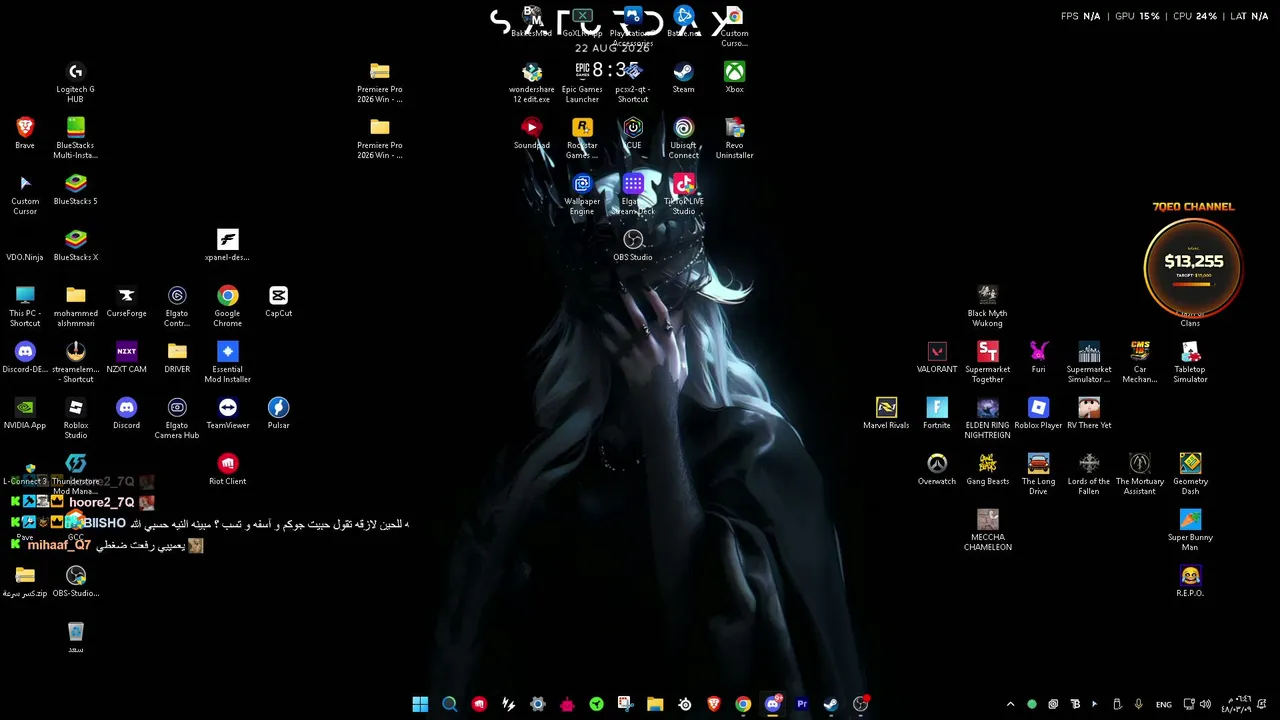The width and height of the screenshot is (1280, 720).
Task: Launch Geometry Dash from the desktop
Action: (x=1190, y=473)
